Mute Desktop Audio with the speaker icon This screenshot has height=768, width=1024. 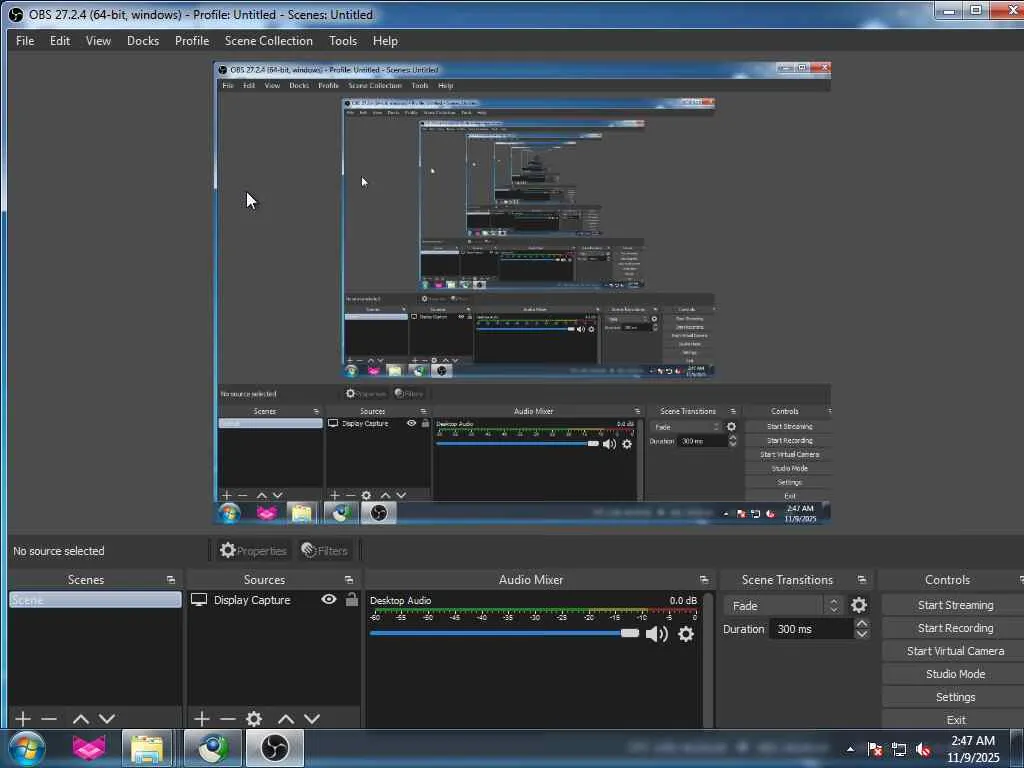point(656,634)
